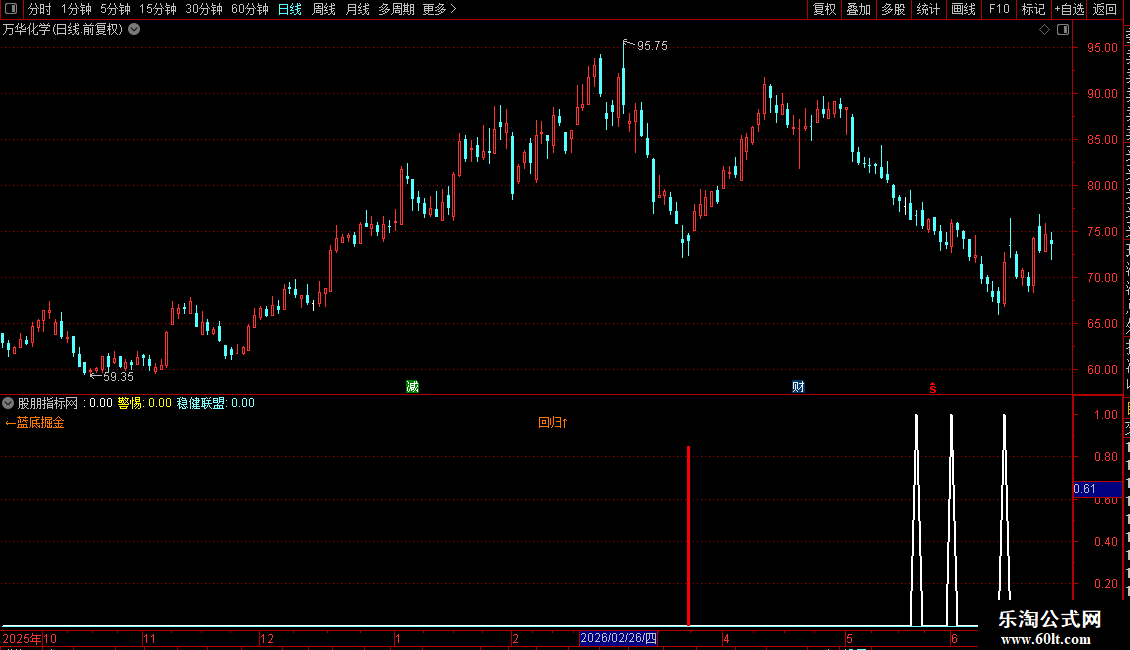Click the 蓝底掘金 label
The image size is (1130, 650).
tap(35, 423)
